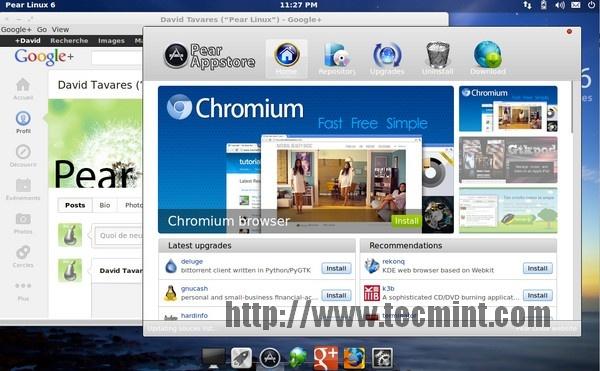The image size is (600, 371).
Task: Open the View menu in Google+ window
Action: (60, 29)
